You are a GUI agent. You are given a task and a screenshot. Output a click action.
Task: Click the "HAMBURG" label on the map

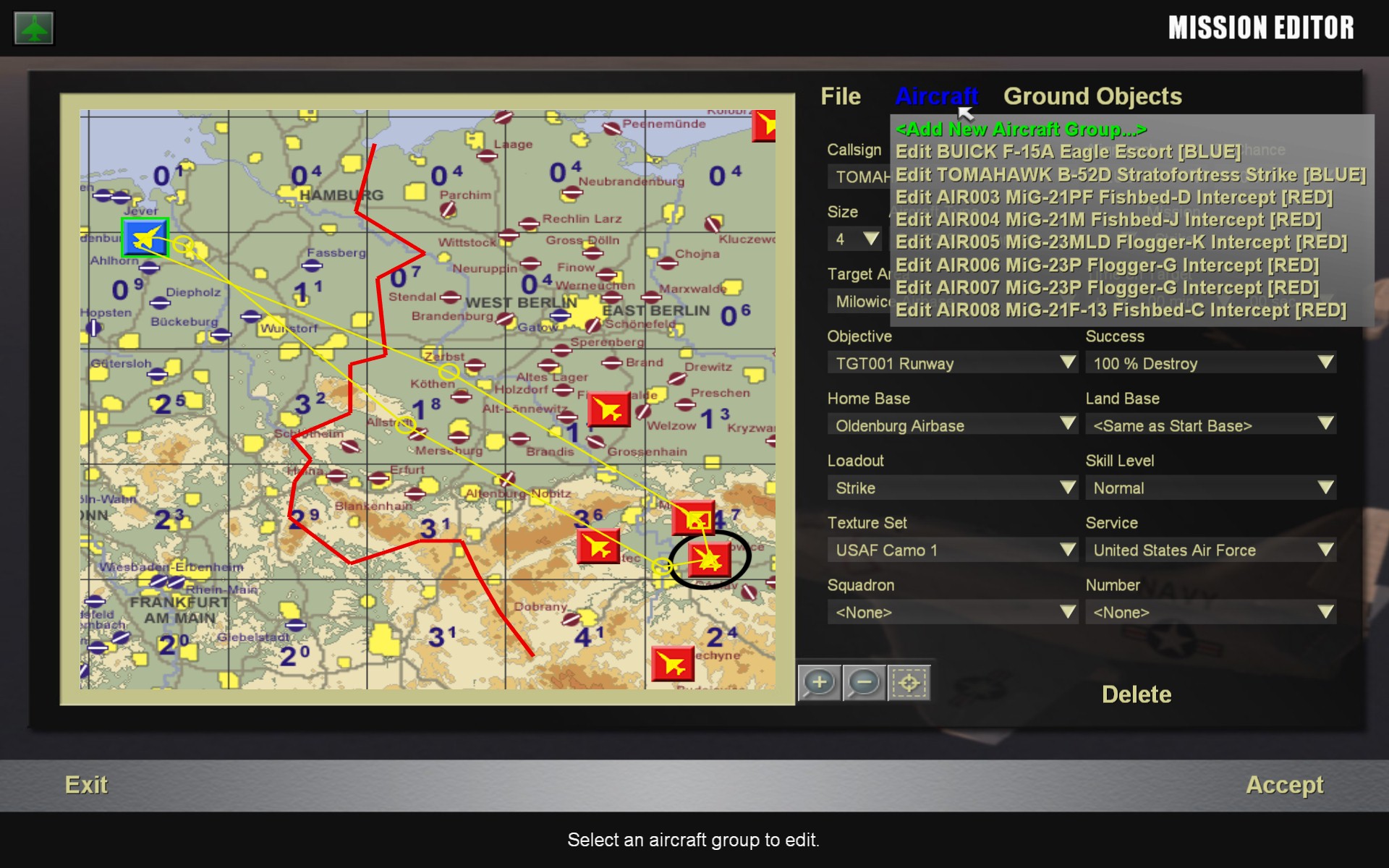point(341,195)
